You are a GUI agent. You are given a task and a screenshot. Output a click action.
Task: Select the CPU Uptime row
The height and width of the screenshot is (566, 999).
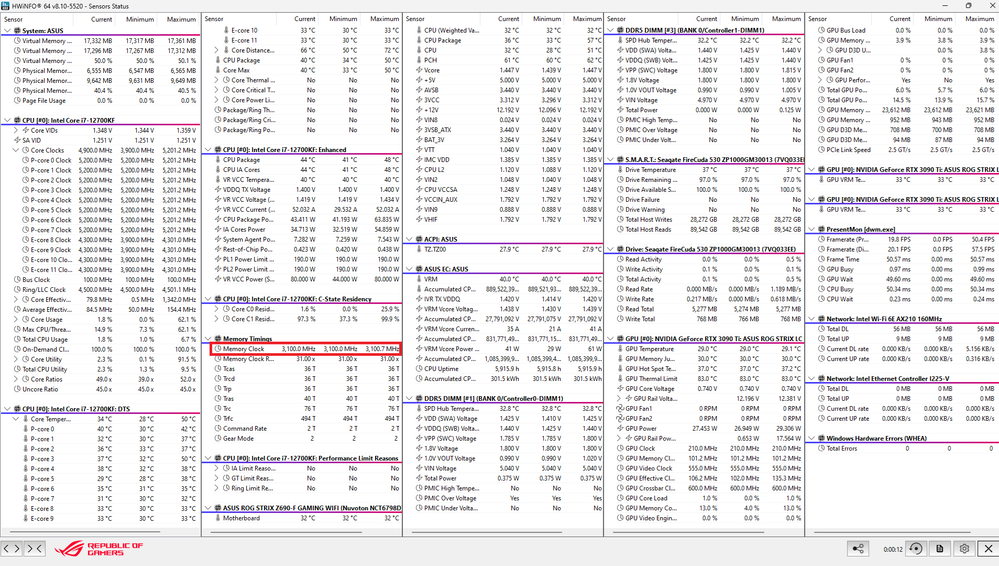(x=503, y=369)
